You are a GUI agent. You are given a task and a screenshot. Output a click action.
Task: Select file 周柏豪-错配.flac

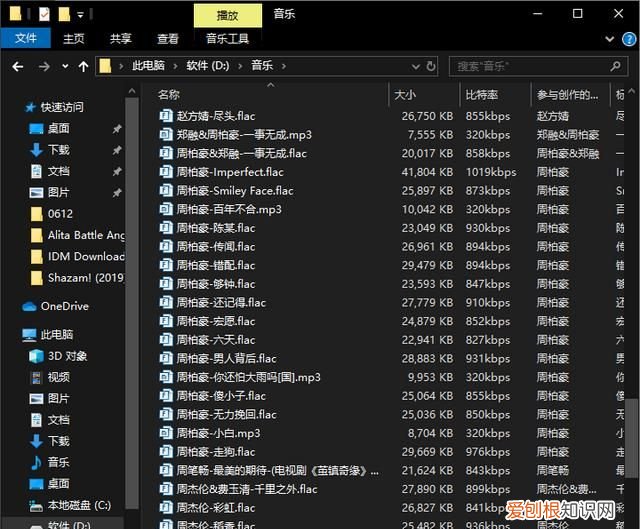point(216,265)
